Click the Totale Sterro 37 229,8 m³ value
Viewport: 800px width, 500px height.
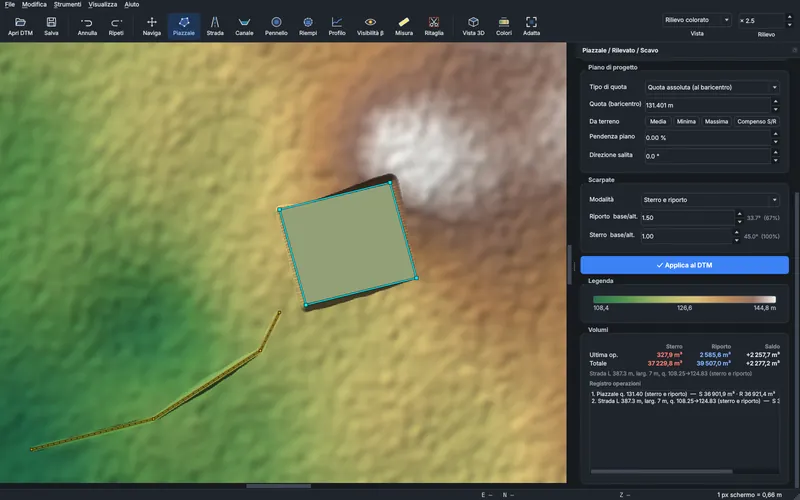[x=664, y=363]
